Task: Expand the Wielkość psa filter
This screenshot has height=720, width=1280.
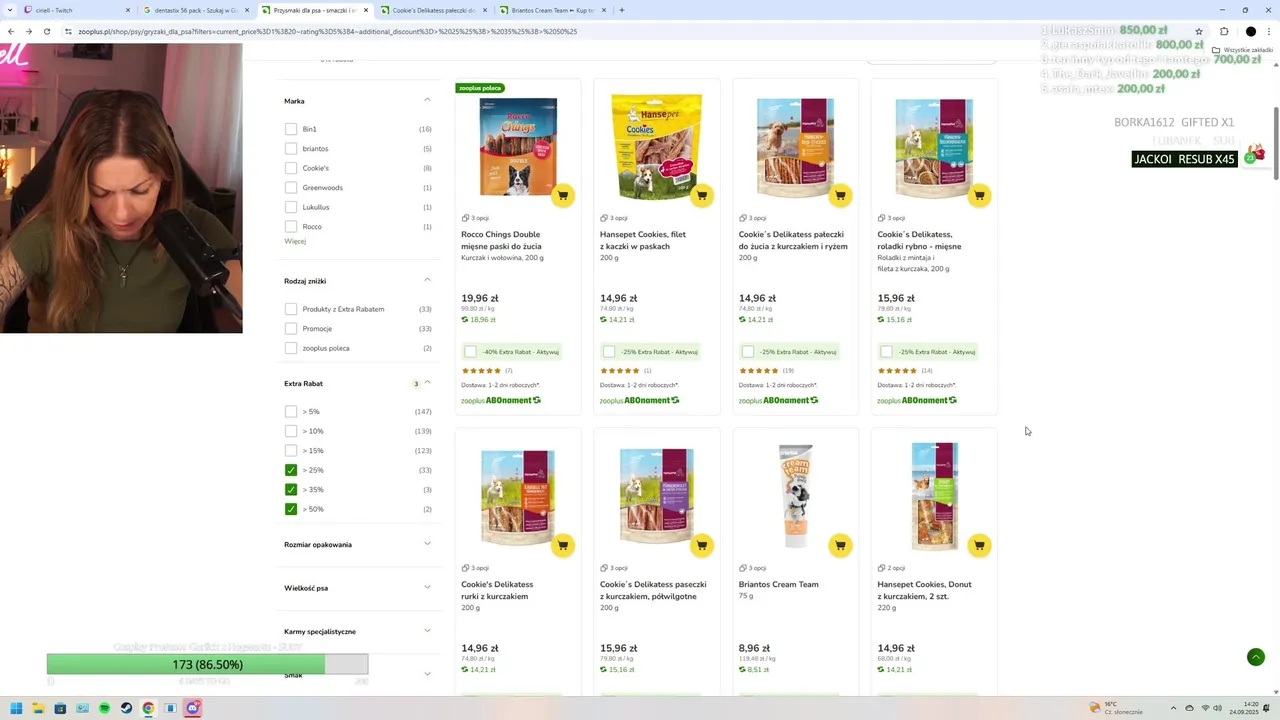Action: point(427,587)
